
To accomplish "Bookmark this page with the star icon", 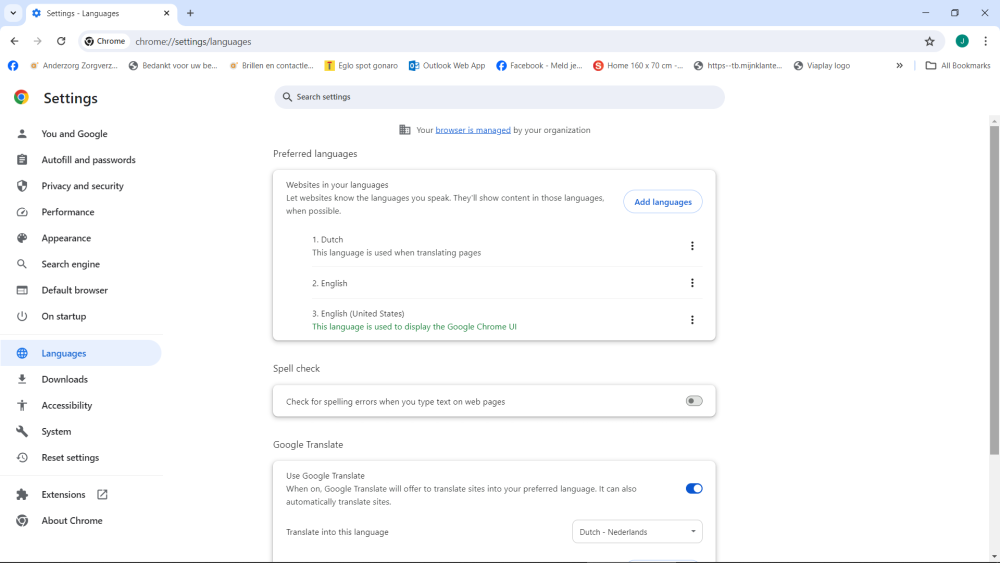I will point(930,41).
